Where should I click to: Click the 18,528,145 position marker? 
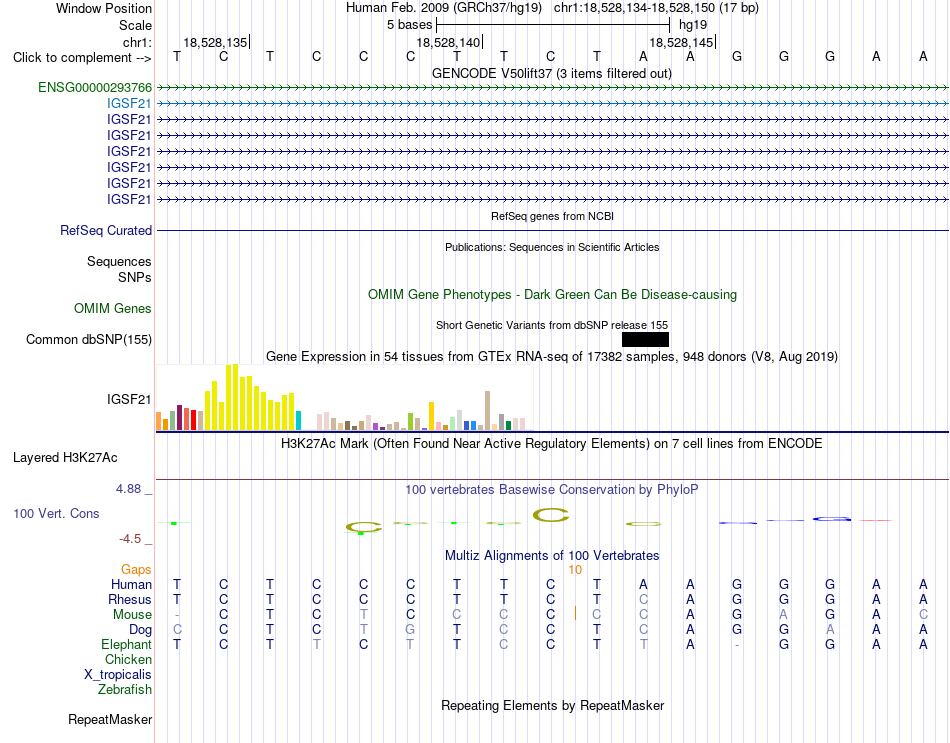682,42
